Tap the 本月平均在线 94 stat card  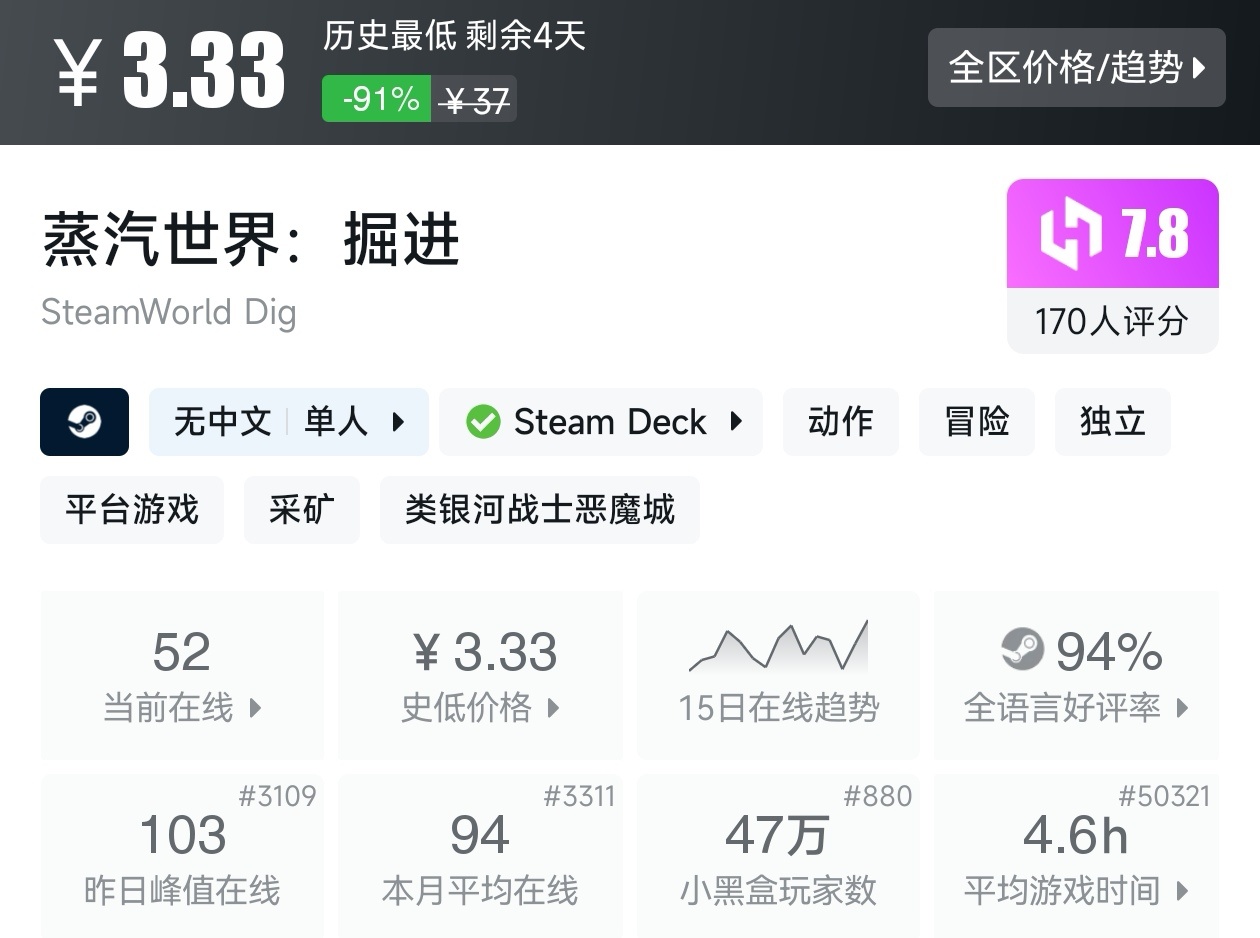tap(480, 856)
